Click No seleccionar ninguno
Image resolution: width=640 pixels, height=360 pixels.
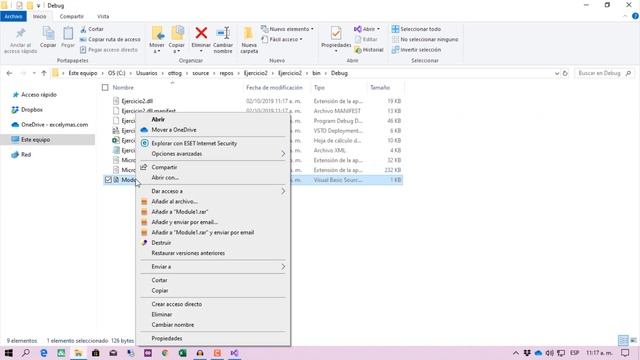click(425, 39)
